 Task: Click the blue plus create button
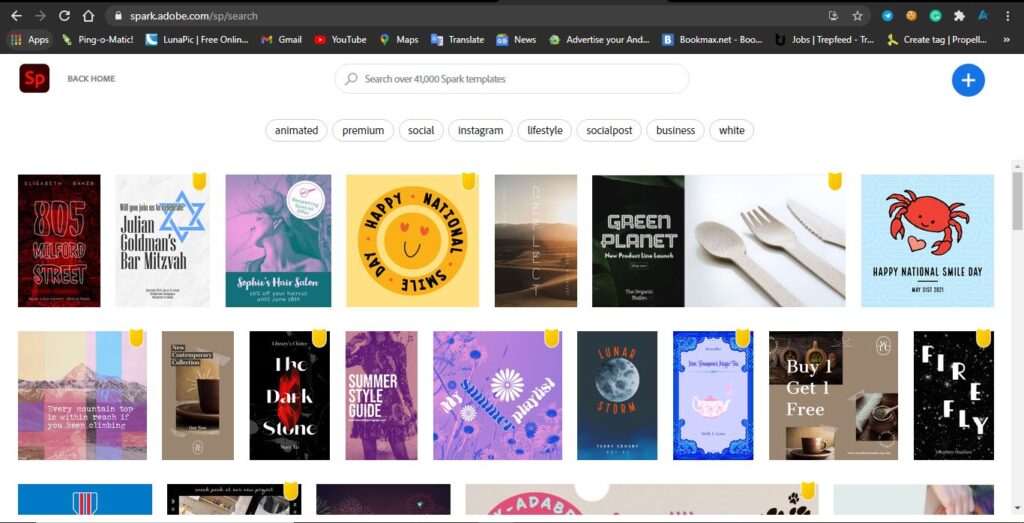point(968,80)
